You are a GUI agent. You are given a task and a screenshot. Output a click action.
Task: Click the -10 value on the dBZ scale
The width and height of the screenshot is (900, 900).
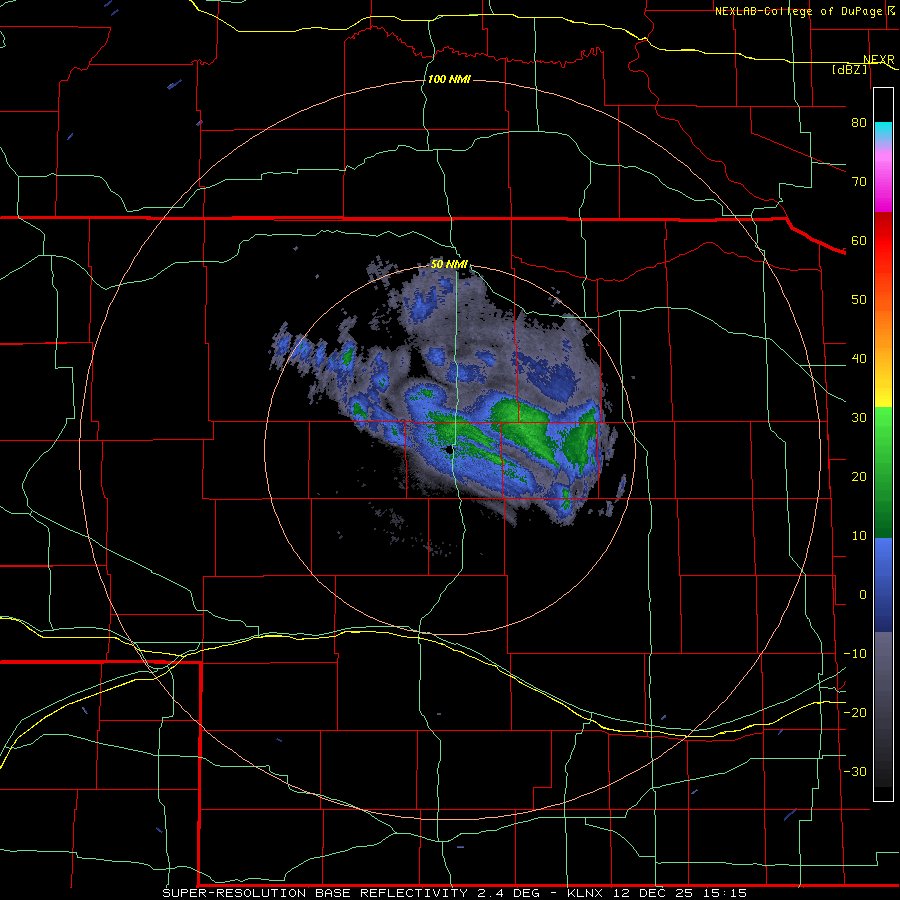coord(855,653)
